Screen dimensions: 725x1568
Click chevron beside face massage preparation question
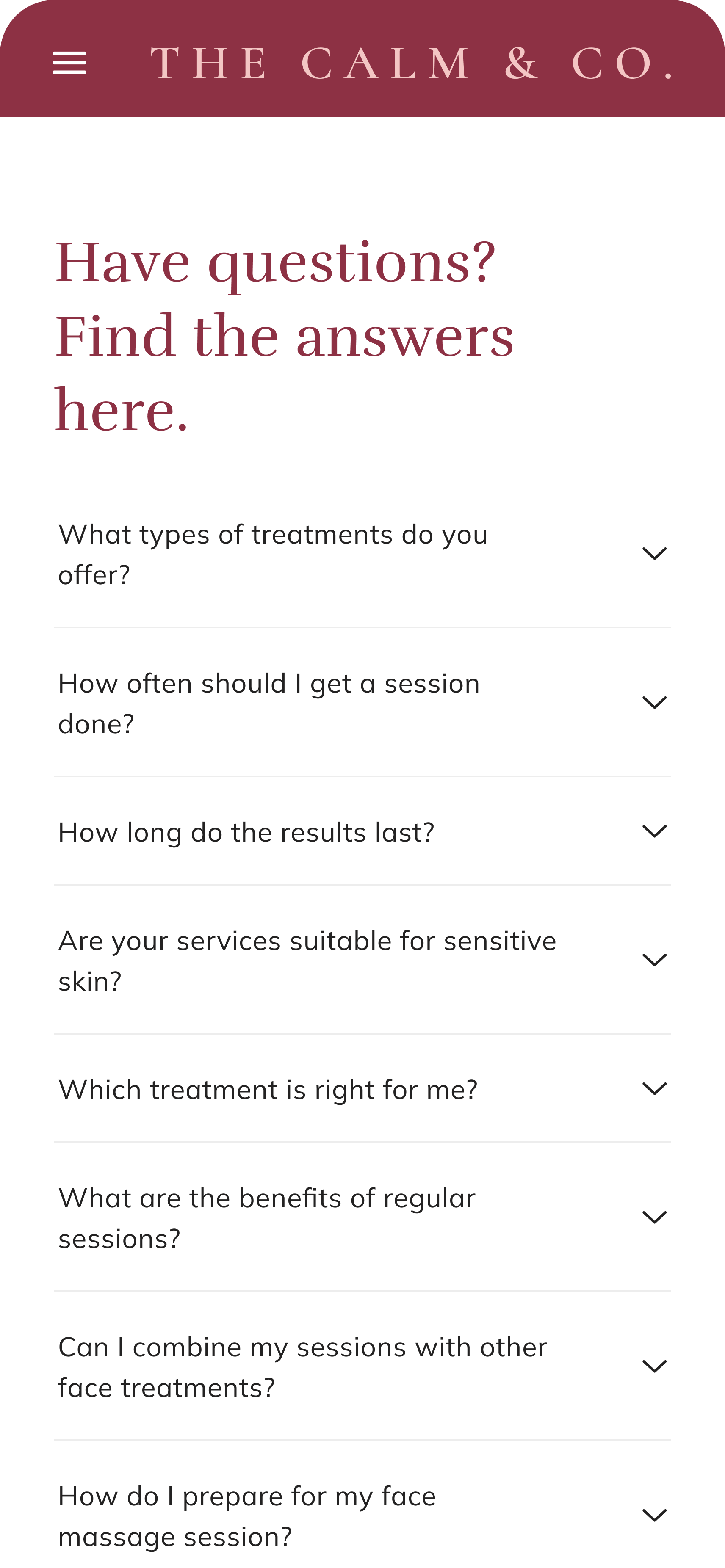654,1515
